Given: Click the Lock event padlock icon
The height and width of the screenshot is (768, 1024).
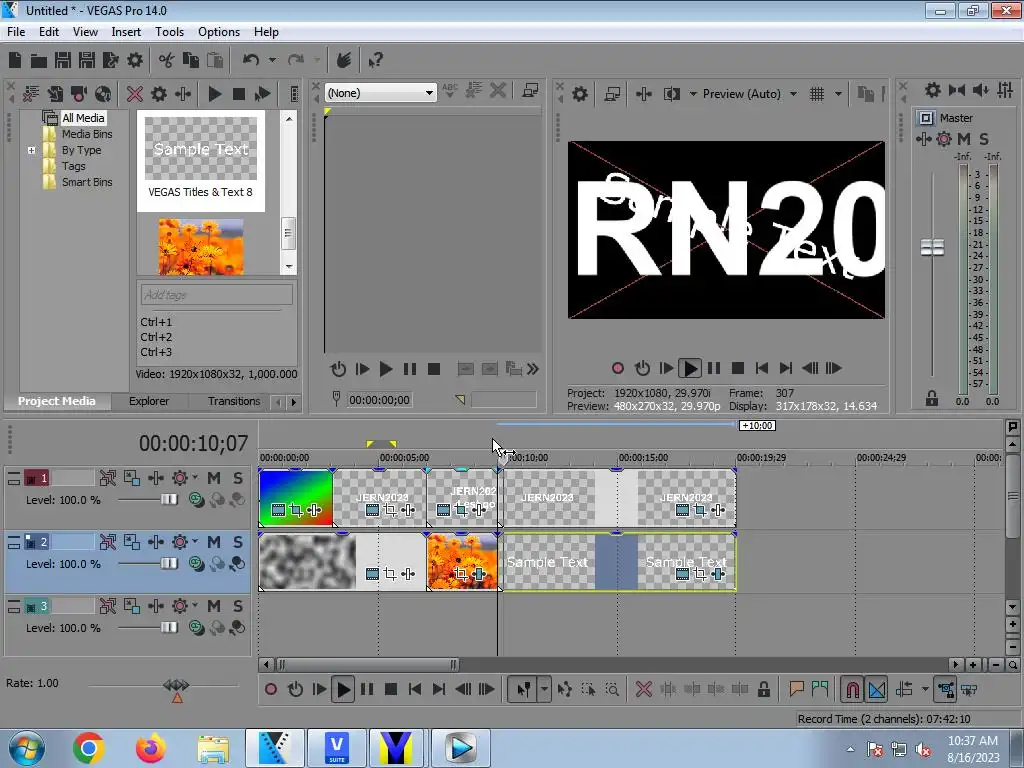Looking at the screenshot, I should tap(763, 689).
